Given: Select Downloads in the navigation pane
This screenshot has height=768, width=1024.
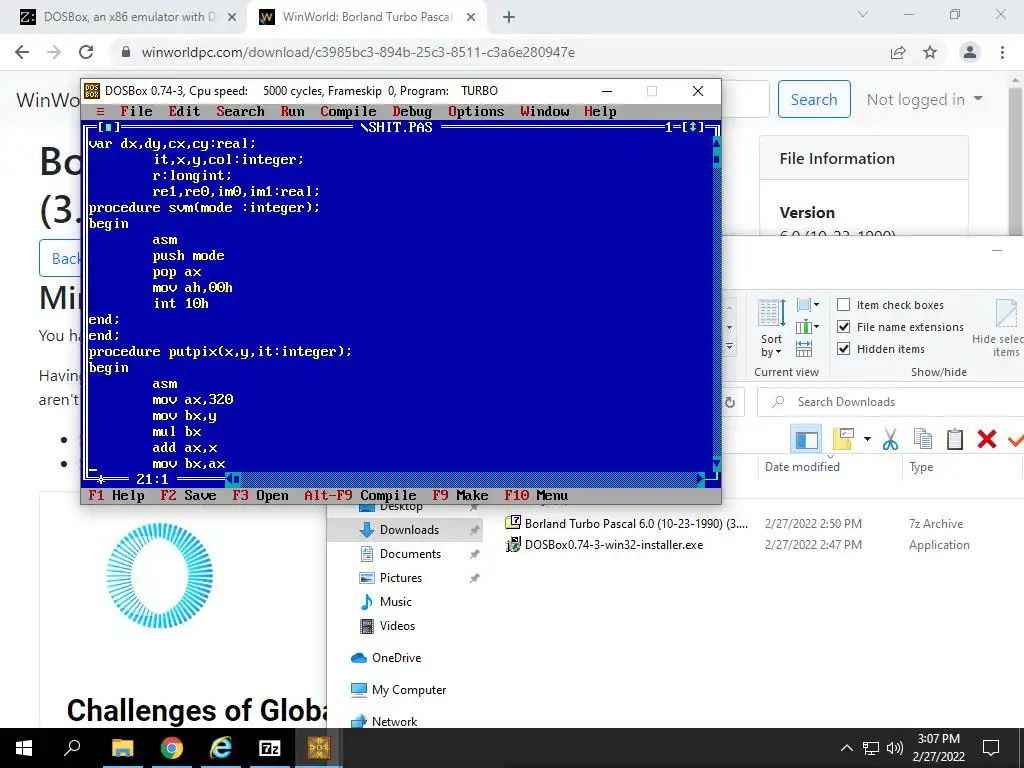Looking at the screenshot, I should coord(409,530).
